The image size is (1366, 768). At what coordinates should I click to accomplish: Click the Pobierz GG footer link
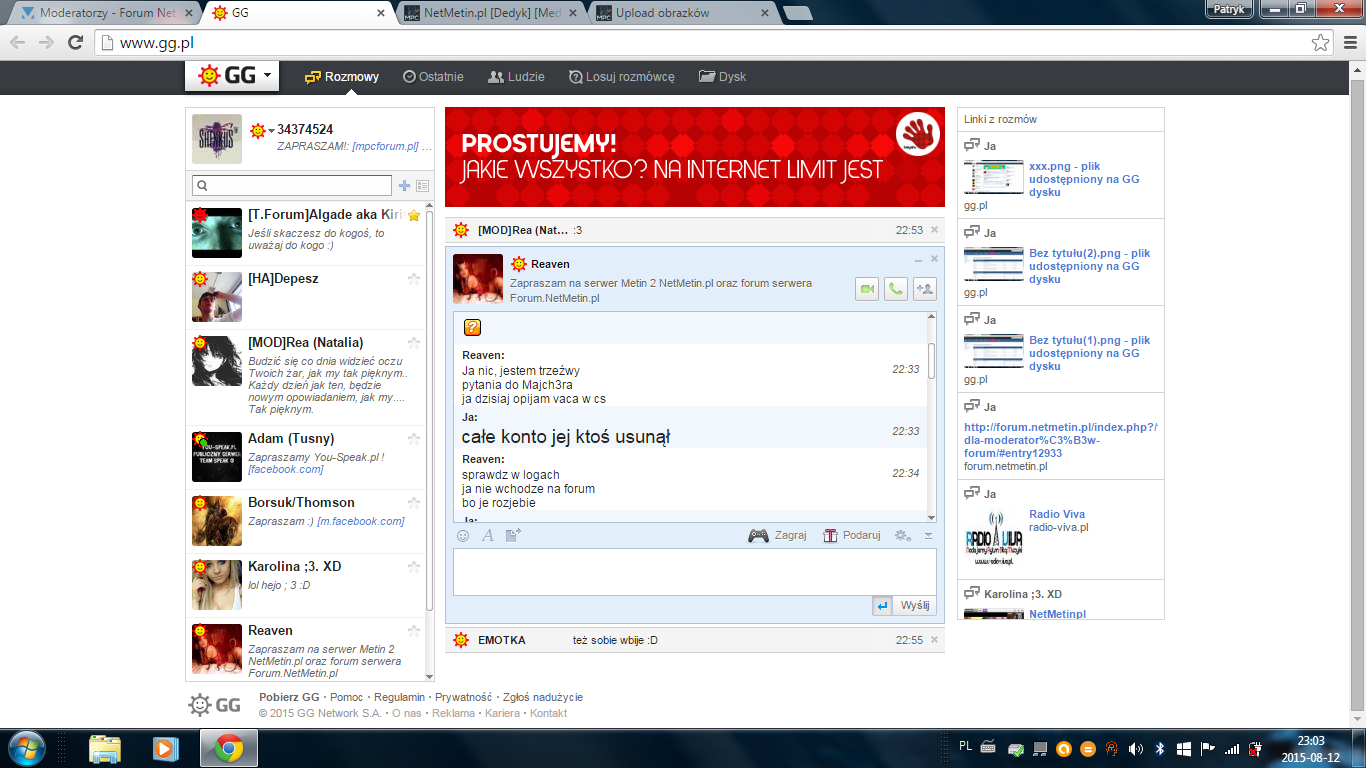click(289, 697)
